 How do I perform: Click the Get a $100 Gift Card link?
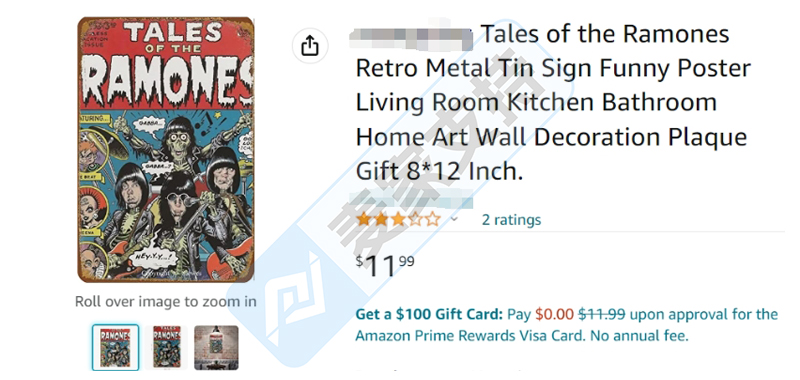point(429,314)
